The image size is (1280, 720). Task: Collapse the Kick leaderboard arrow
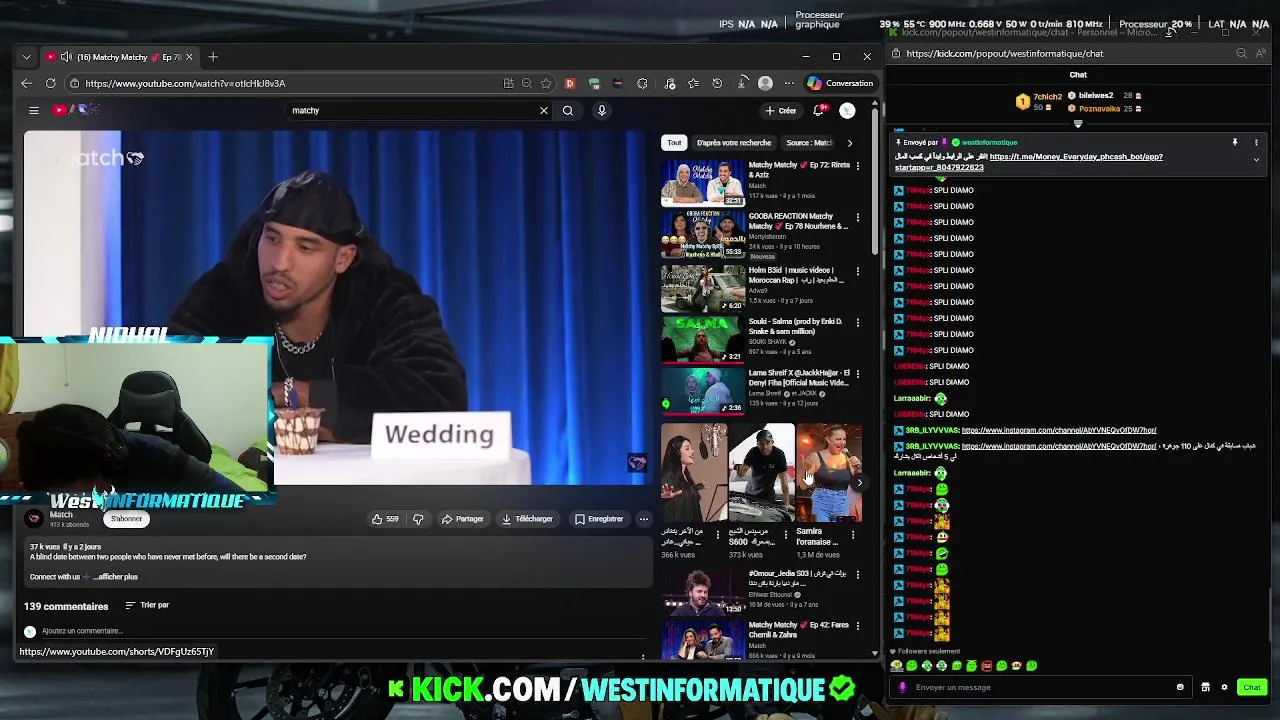coord(1078,124)
